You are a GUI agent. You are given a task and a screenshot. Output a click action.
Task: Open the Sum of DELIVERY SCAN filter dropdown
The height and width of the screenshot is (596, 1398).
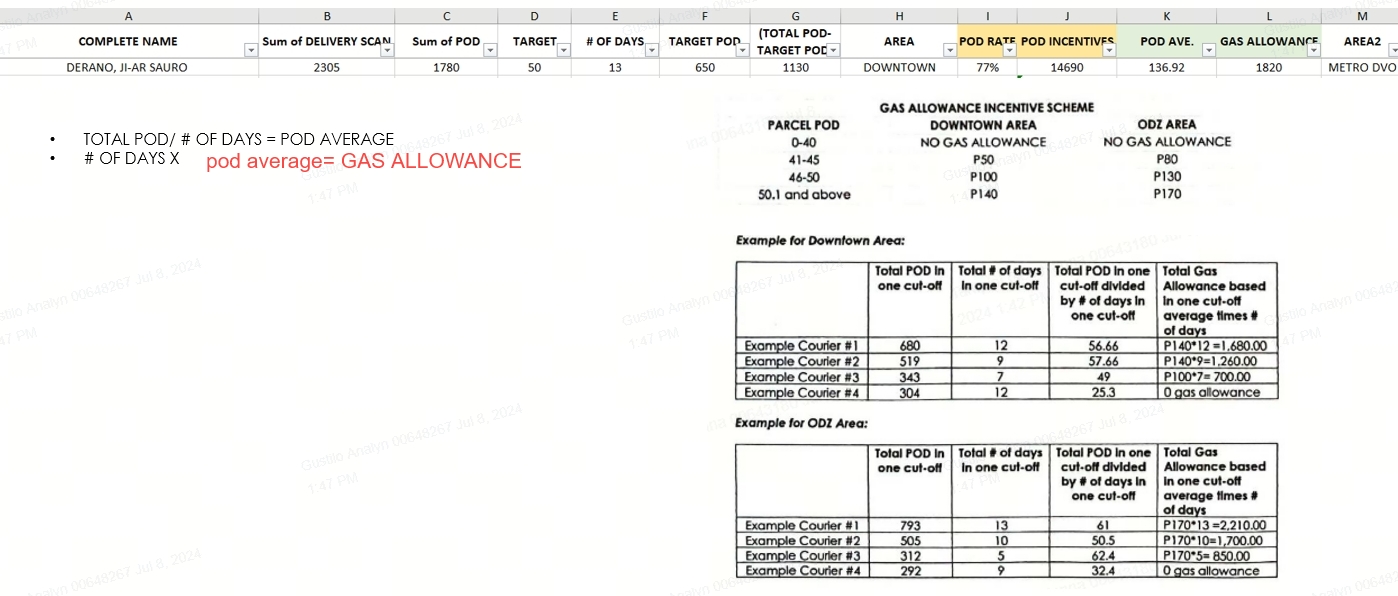386,50
